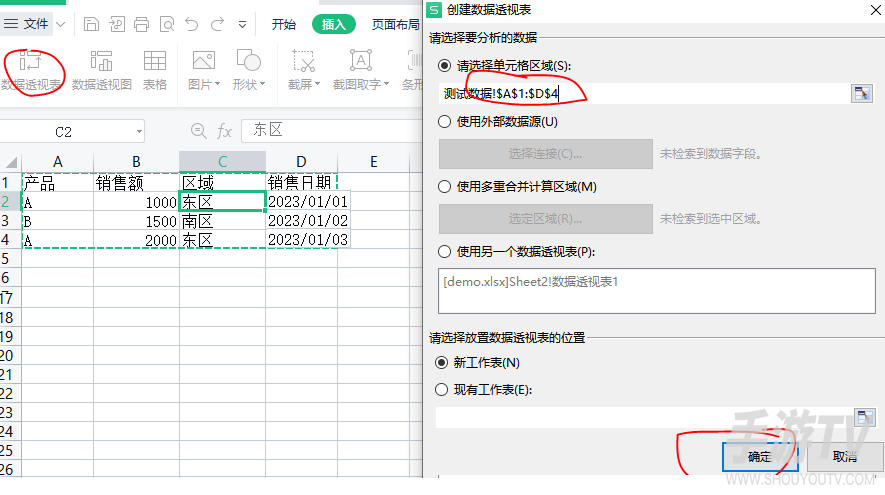
Task: Click the 截屏 screenshot icon
Action: click(x=303, y=60)
